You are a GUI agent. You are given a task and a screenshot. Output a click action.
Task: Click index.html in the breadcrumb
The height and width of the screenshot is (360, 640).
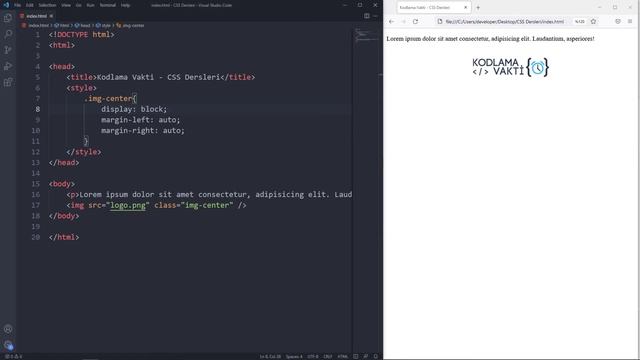(38, 25)
